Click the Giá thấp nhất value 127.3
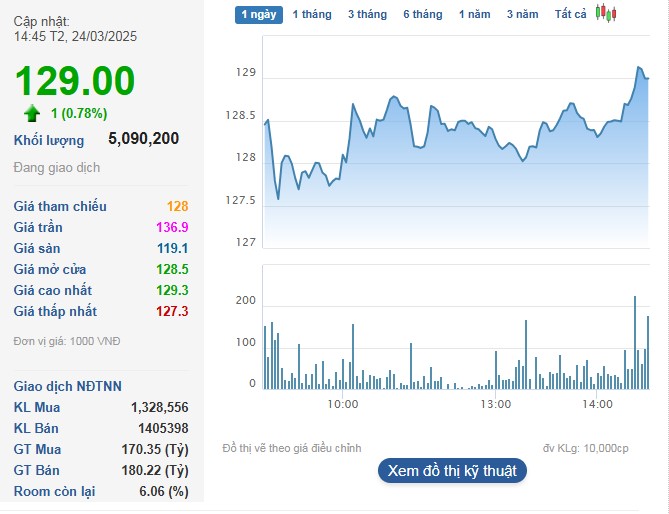The image size is (669, 514). click(x=172, y=311)
